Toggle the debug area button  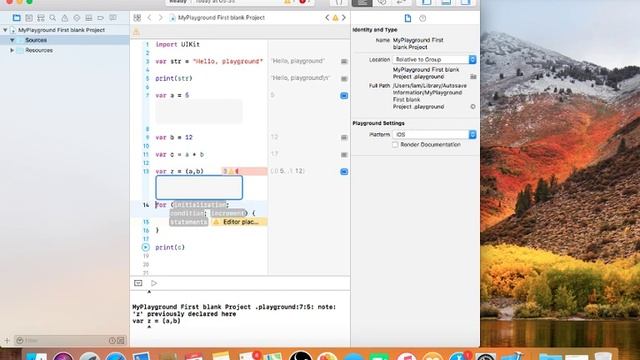click(x=446, y=2)
